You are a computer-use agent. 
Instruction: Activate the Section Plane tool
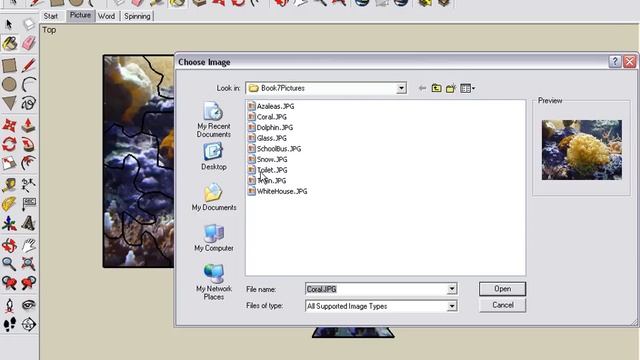point(29,324)
